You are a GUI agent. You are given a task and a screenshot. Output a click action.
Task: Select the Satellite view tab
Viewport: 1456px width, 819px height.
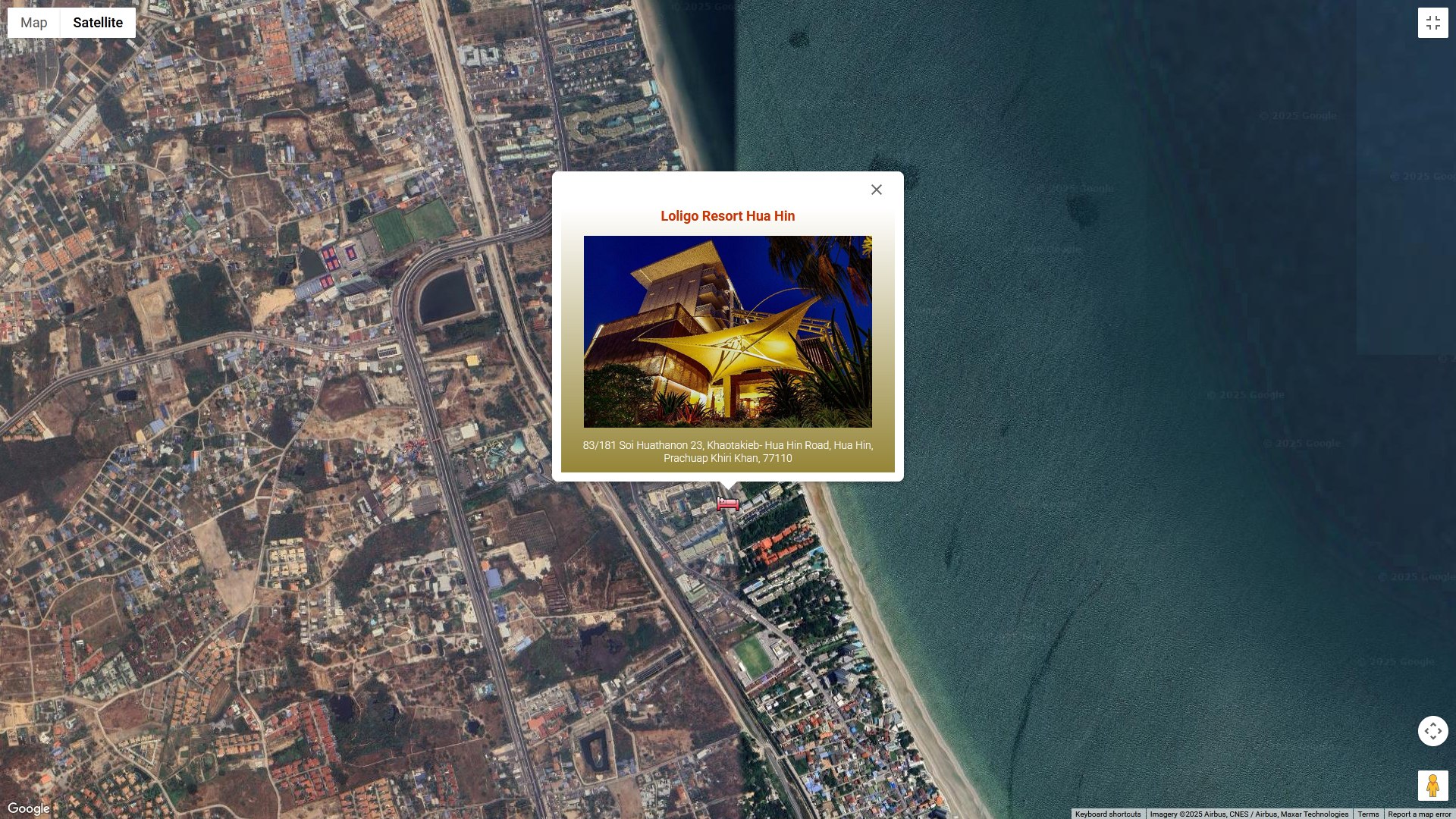click(x=98, y=23)
